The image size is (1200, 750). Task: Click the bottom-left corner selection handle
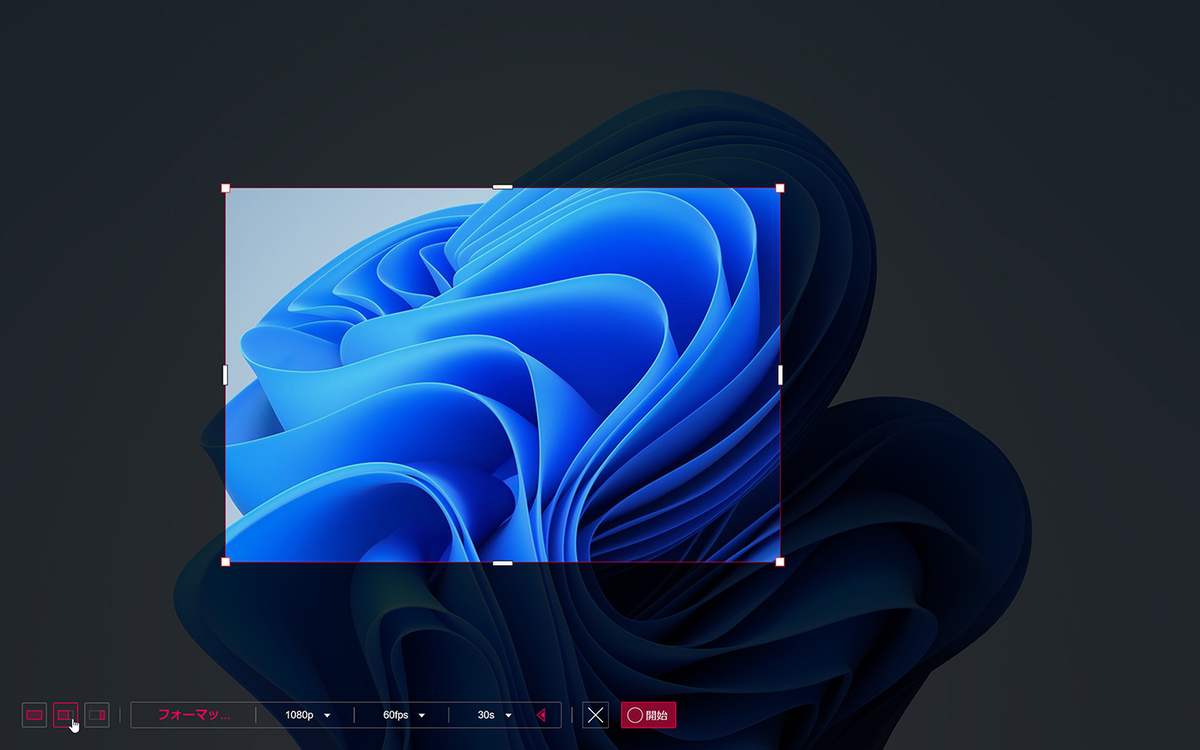tap(225, 562)
